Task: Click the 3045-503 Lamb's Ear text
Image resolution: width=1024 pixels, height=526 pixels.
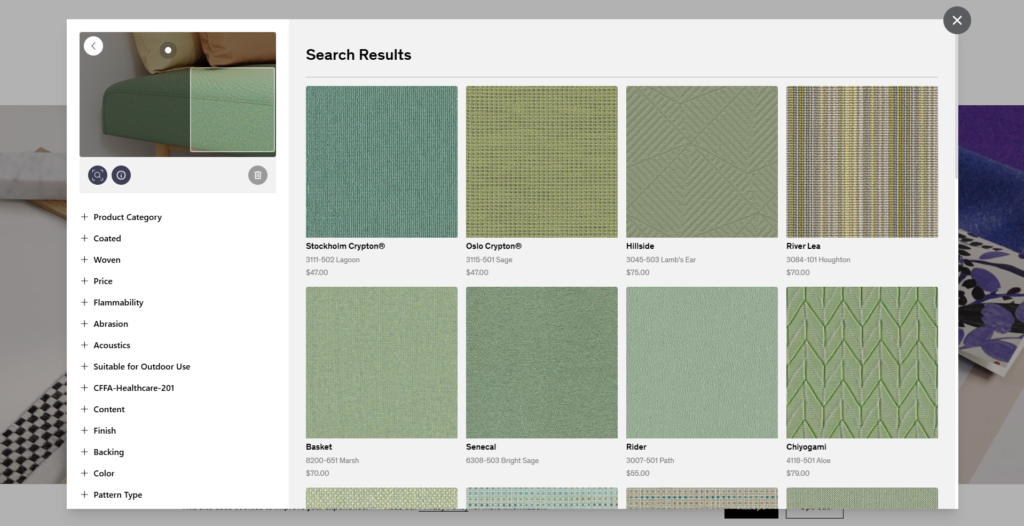Action: click(661, 259)
